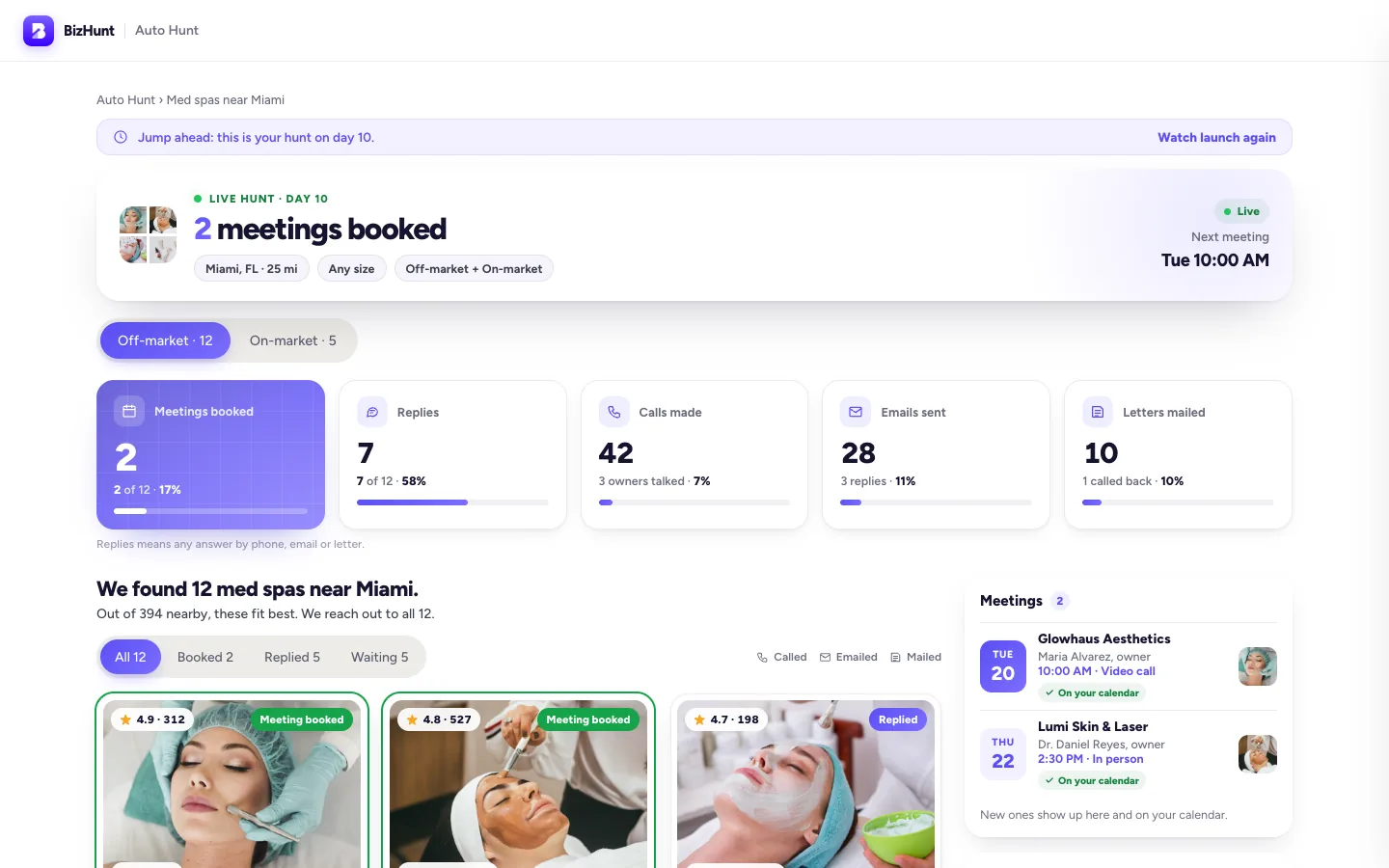Open the Lumi Skin & Laser meeting thumbnail
Viewport: 1389px width, 868px height.
1258,754
